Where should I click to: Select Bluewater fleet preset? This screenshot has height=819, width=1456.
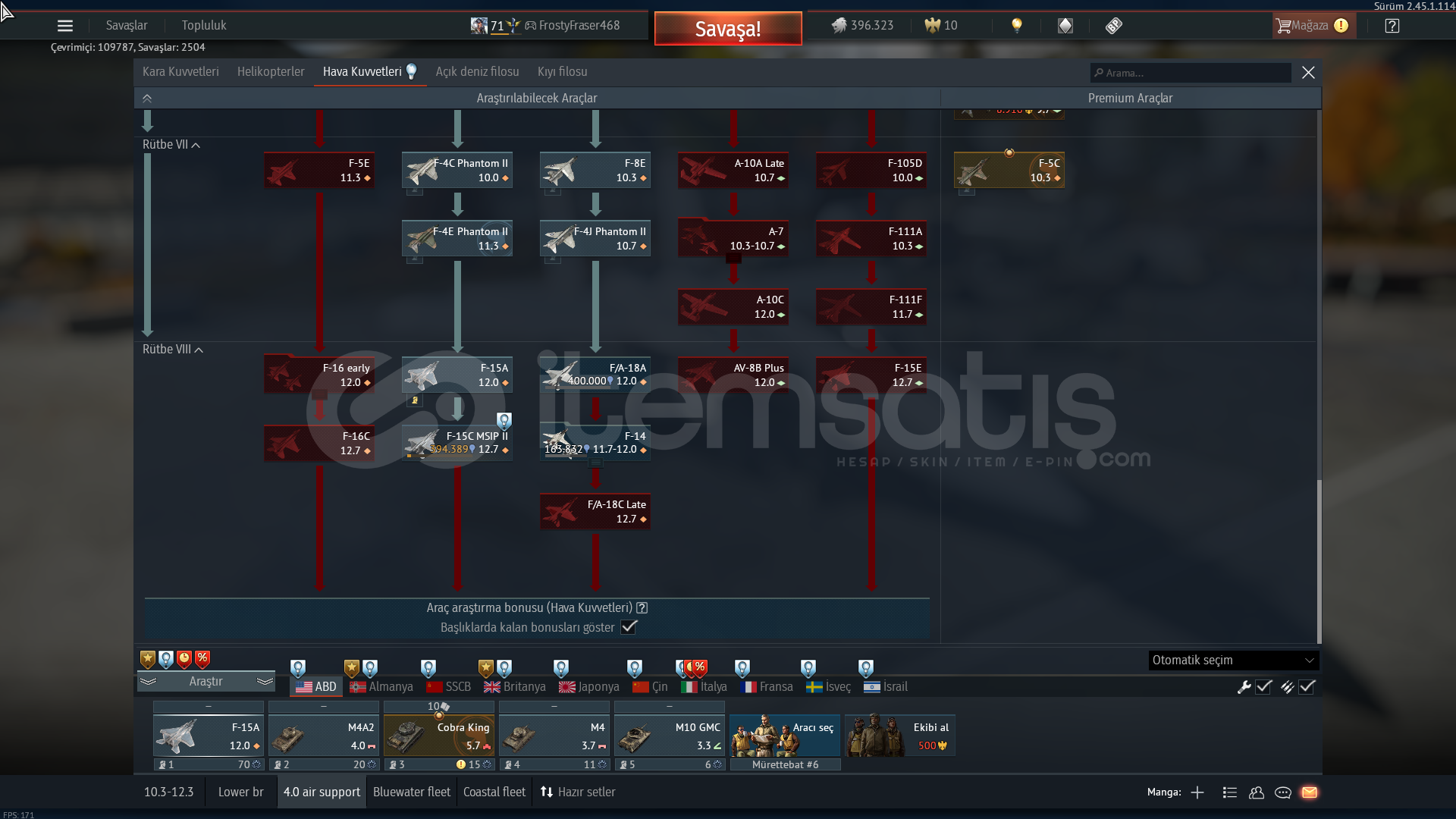(x=412, y=792)
